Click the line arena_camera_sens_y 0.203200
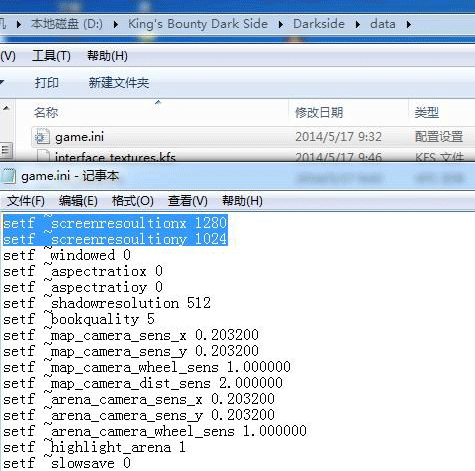Image resolution: width=475 pixels, height=471 pixels. point(139,415)
